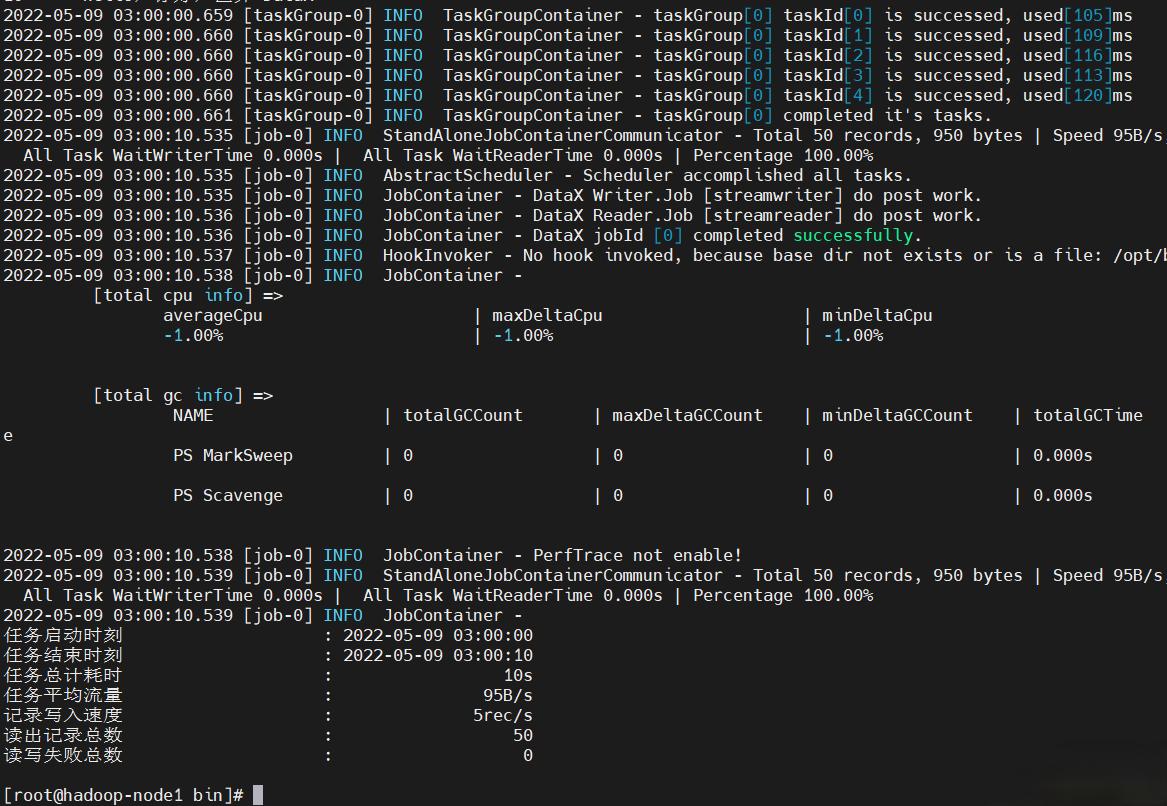Click the 'PerfTrace not enable!' message
Image resolution: width=1167 pixels, height=806 pixels.
tap(635, 555)
